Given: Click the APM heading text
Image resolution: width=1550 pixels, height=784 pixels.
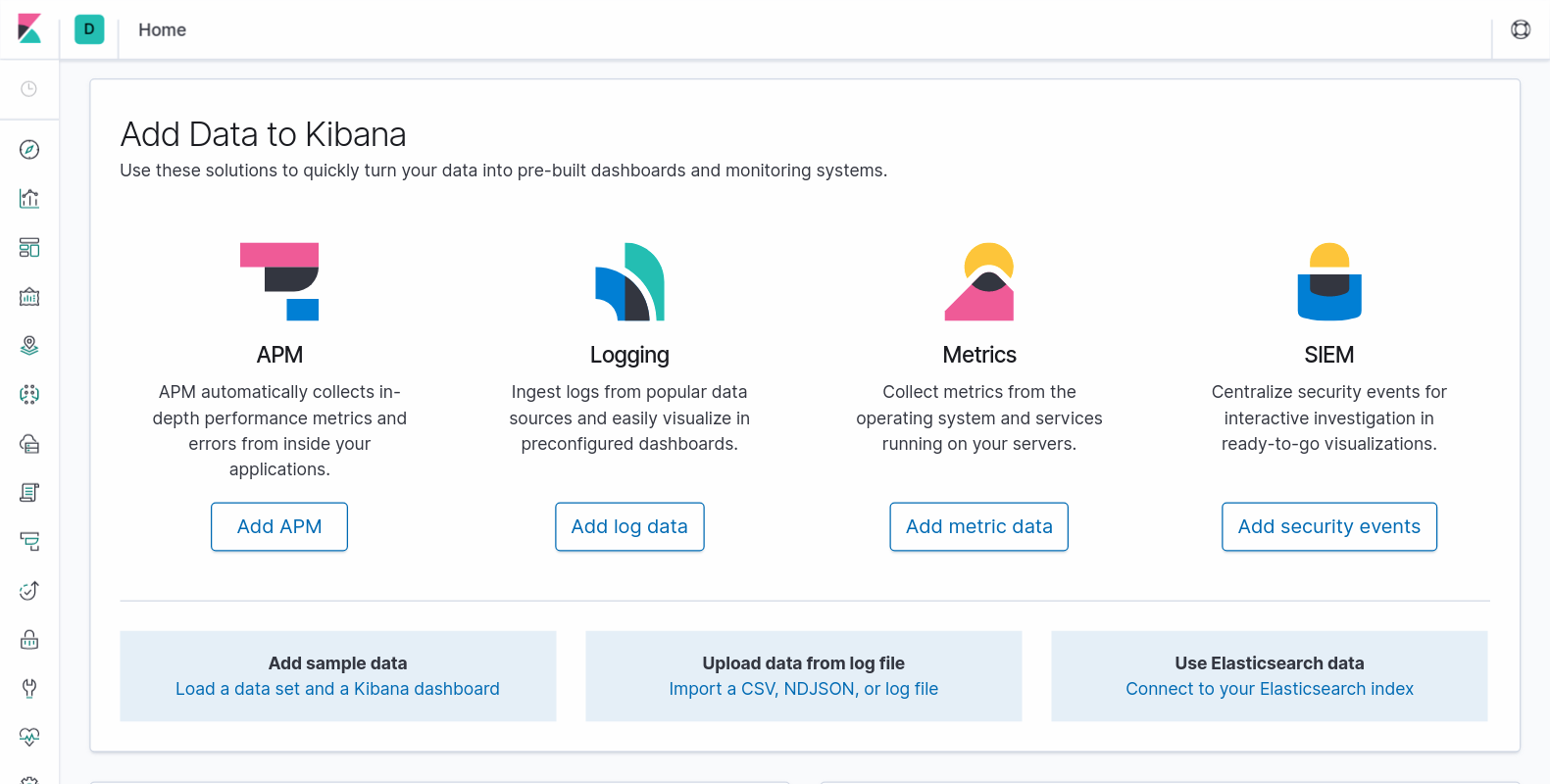Looking at the screenshot, I should 279,355.
